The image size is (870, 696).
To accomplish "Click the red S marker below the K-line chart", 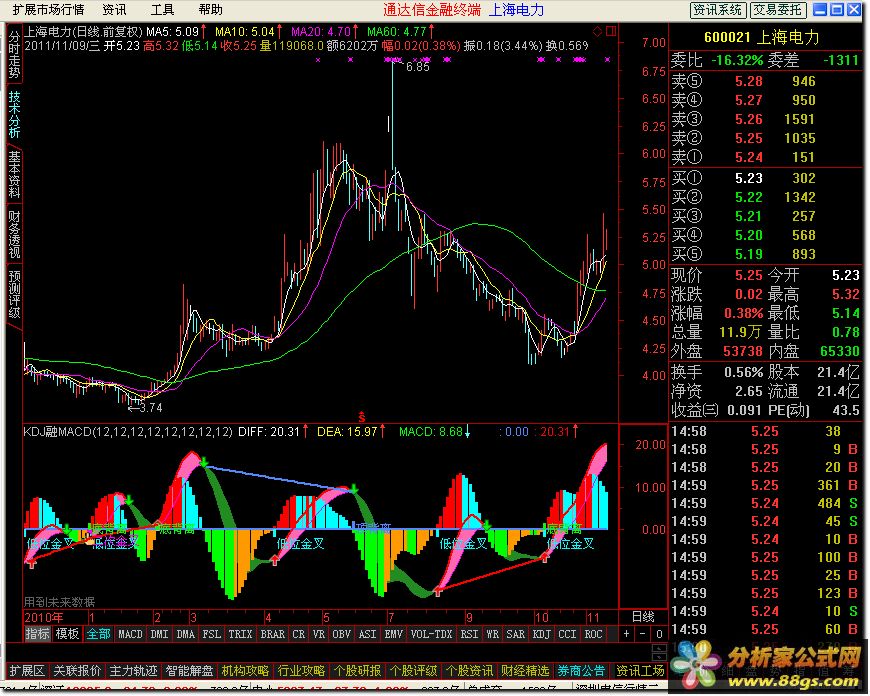I will pos(362,417).
